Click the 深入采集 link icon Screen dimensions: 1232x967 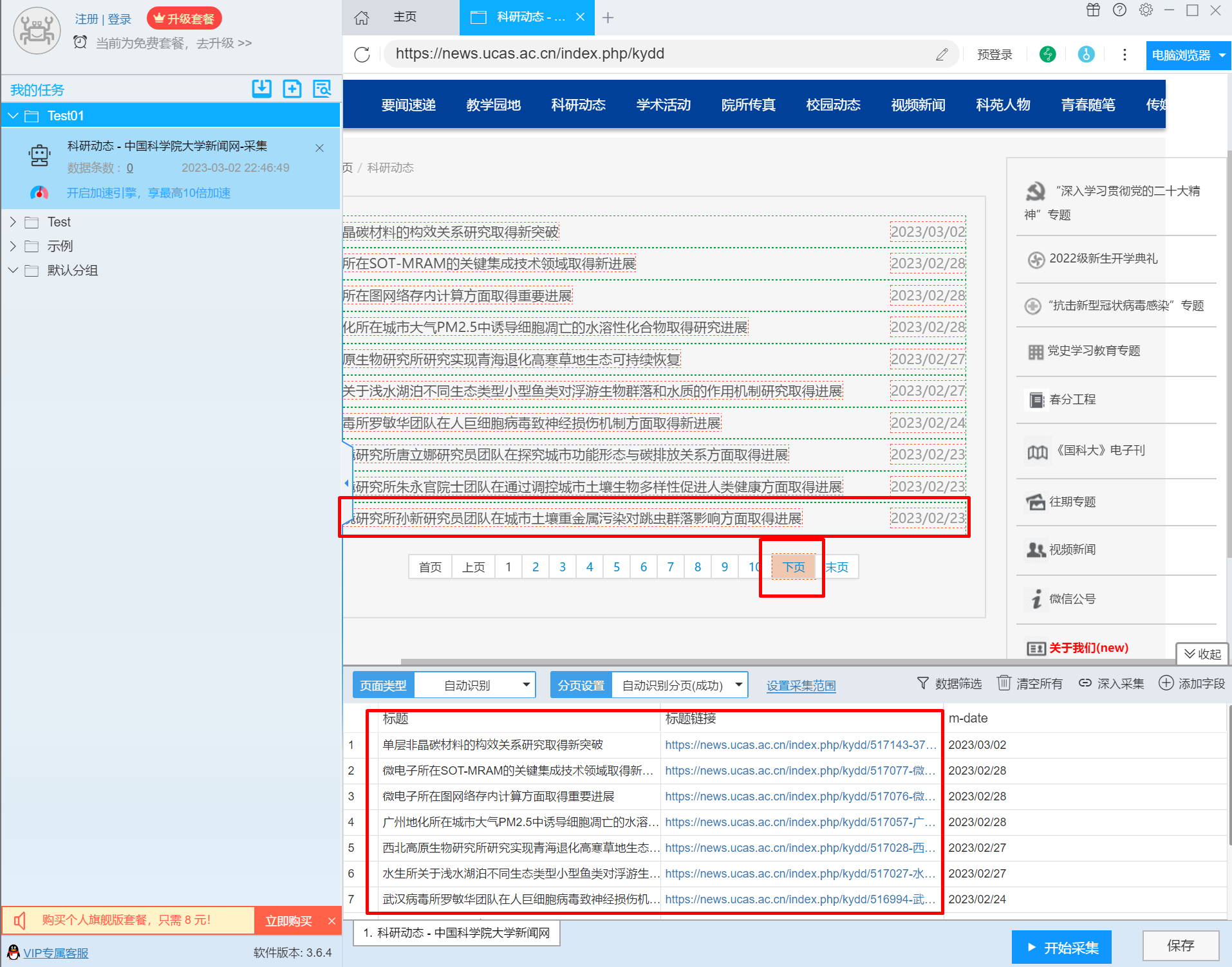click(x=1085, y=683)
